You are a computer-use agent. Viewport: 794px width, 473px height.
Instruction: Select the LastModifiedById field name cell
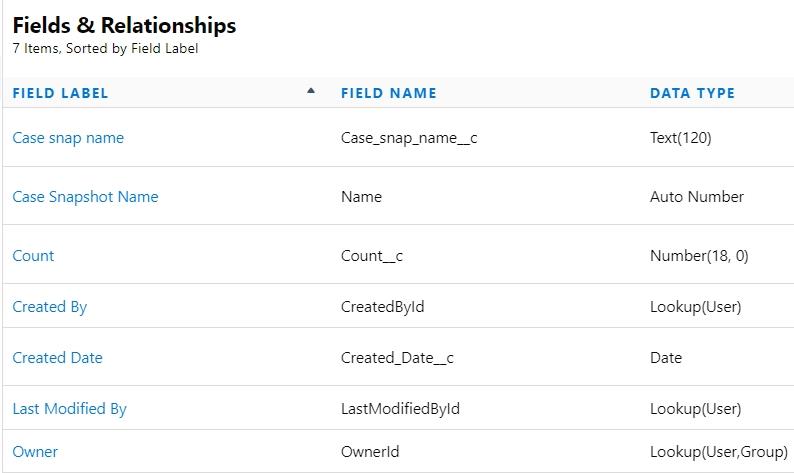(x=400, y=409)
